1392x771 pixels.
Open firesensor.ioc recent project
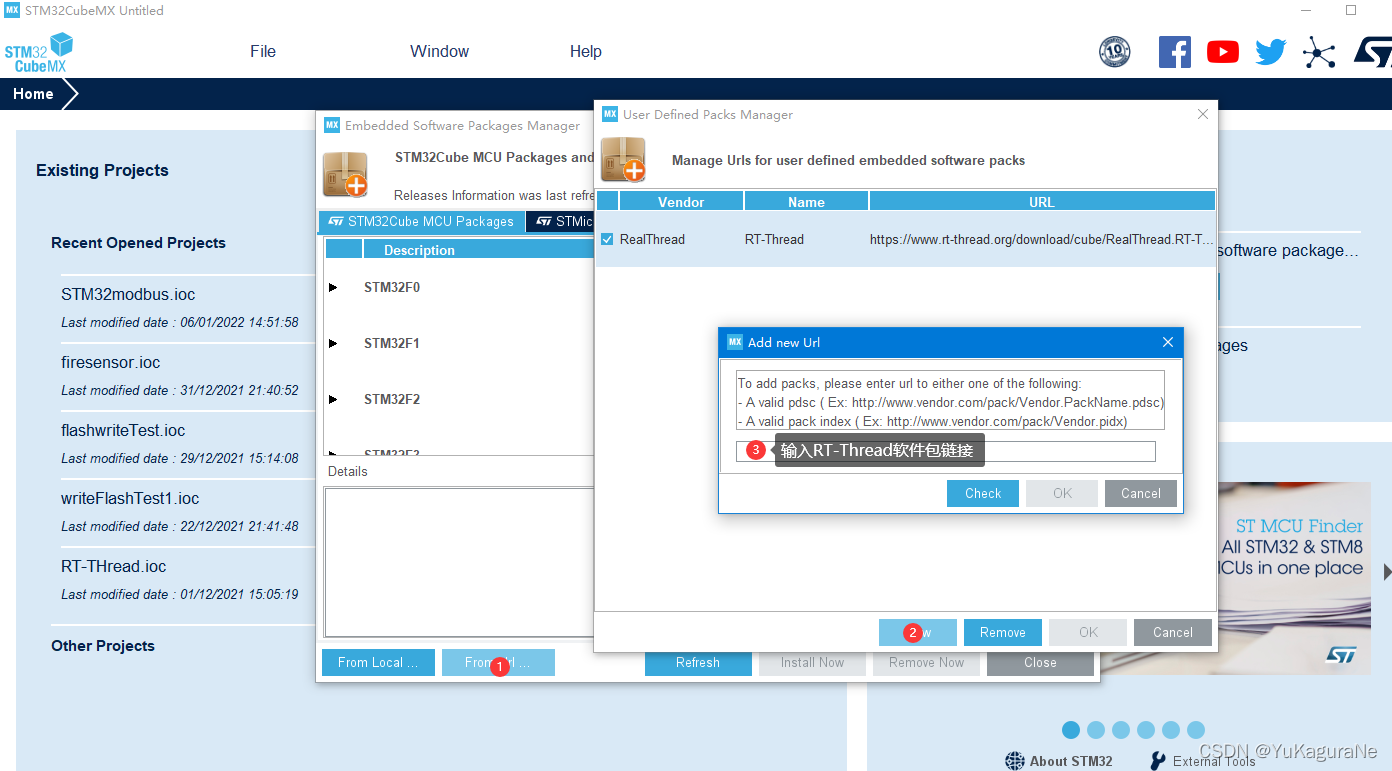pyautogui.click(x=111, y=362)
